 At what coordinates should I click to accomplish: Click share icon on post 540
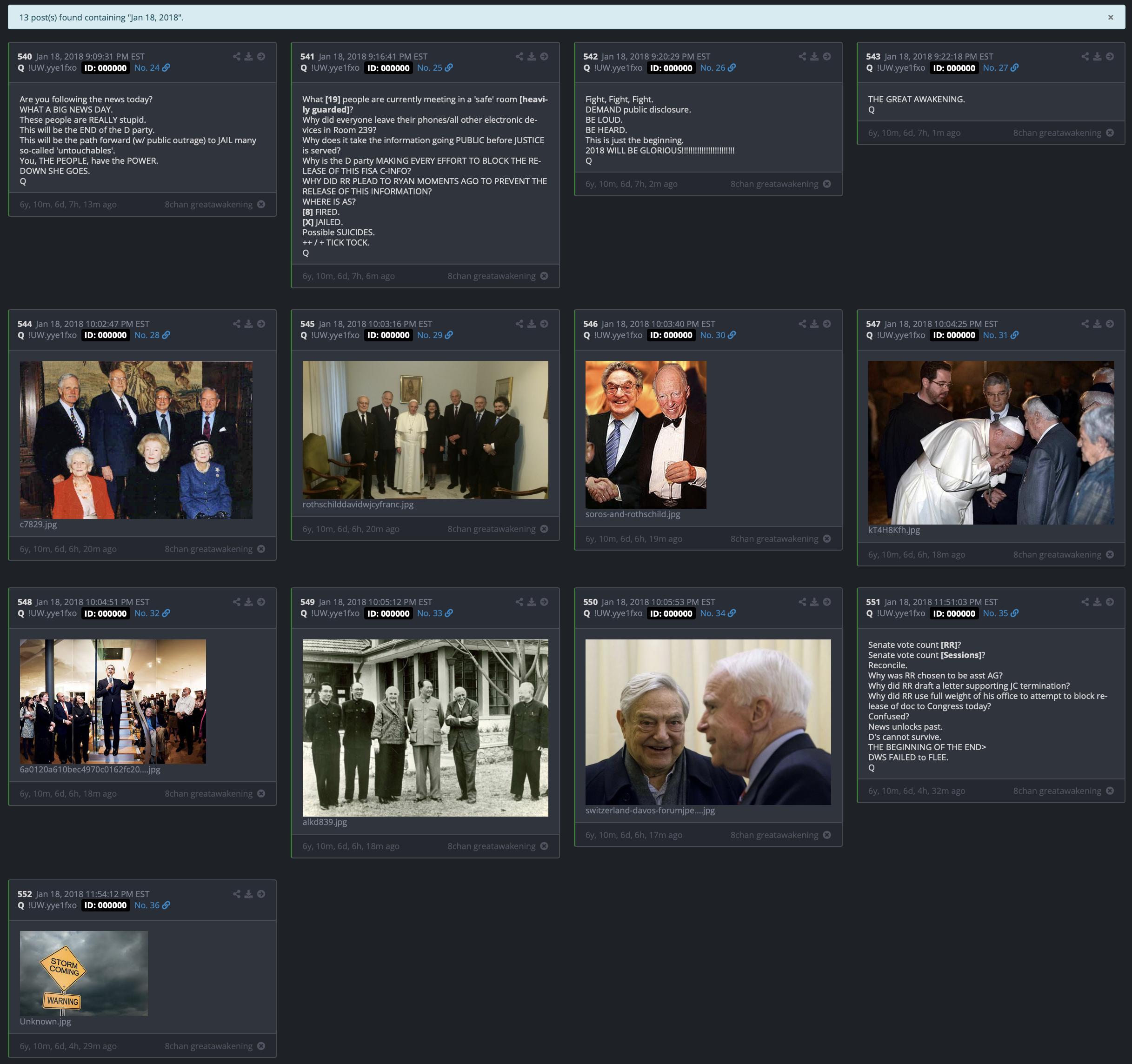[236, 56]
